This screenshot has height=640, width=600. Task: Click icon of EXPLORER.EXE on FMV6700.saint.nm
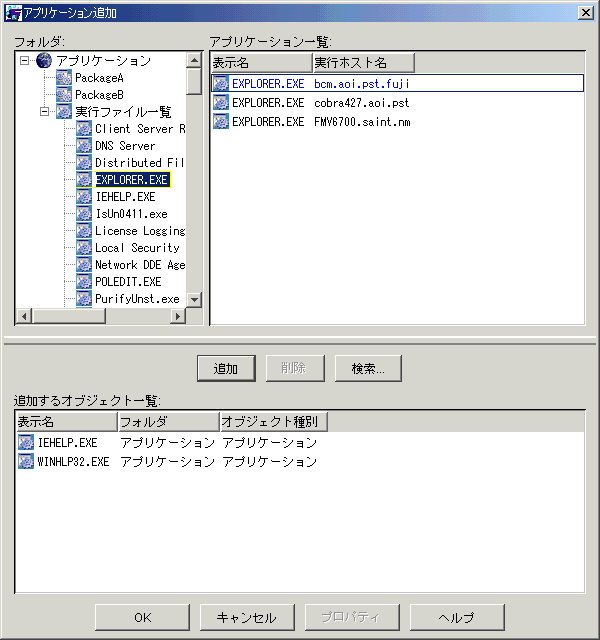221,122
